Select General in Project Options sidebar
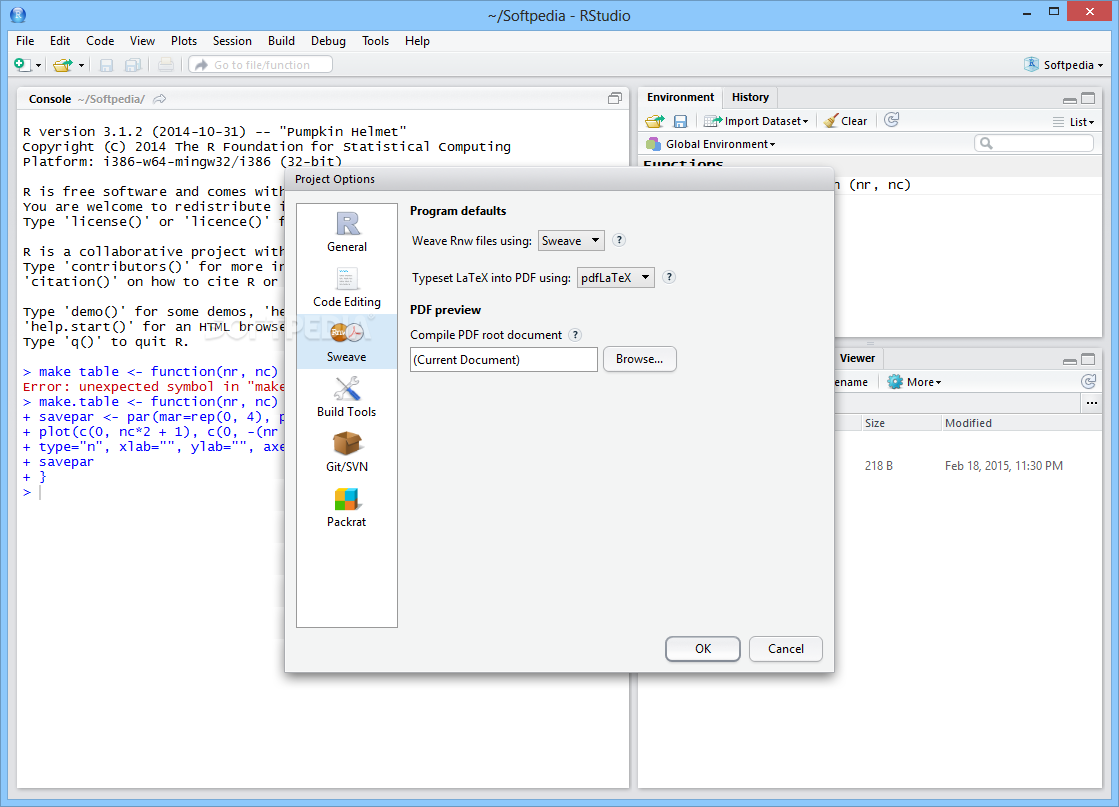 pyautogui.click(x=347, y=233)
